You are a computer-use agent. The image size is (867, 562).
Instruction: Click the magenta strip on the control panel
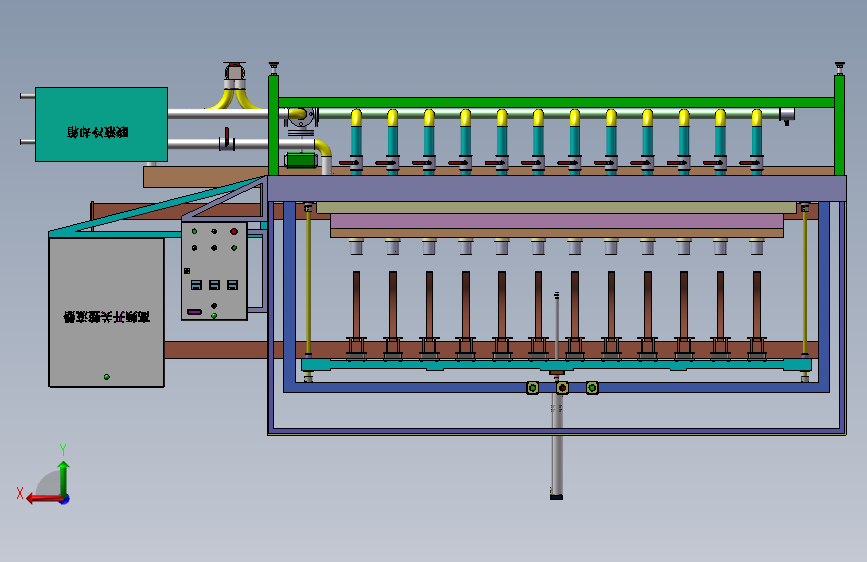tap(194, 312)
